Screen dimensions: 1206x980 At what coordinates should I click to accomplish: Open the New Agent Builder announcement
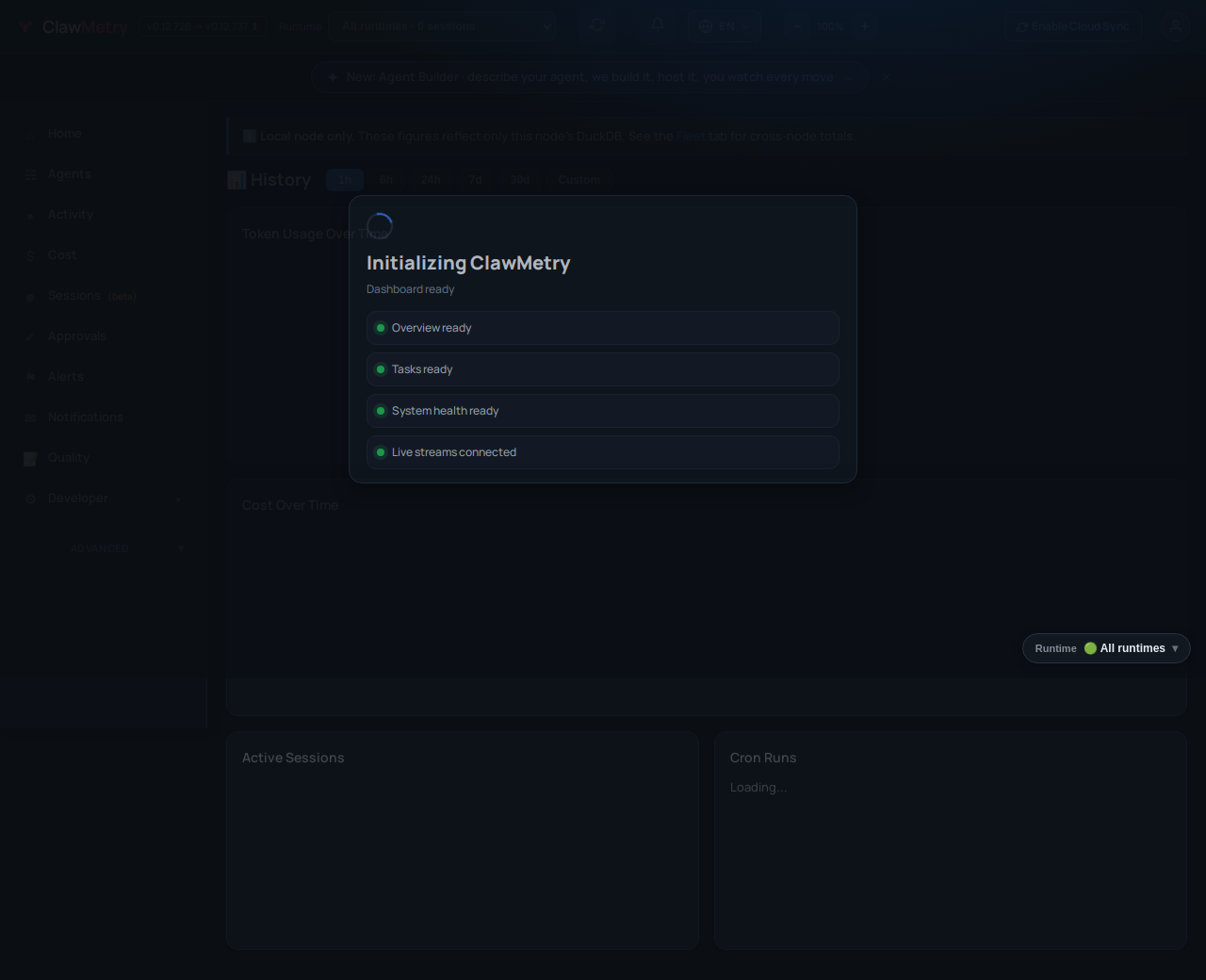click(589, 77)
